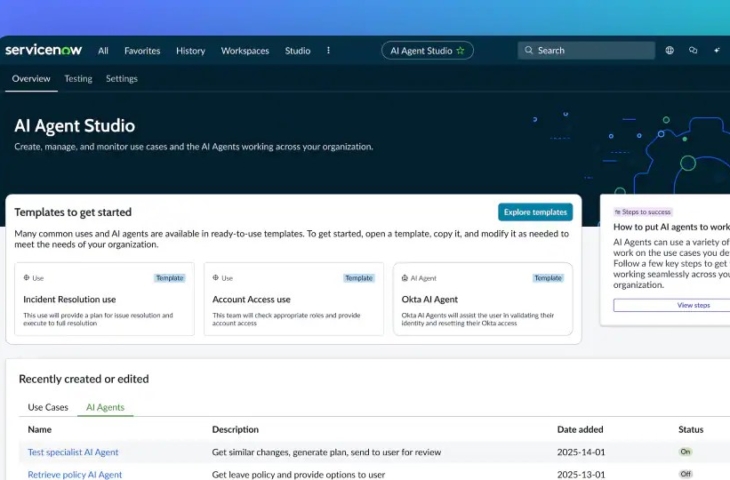730x480 pixels.
Task: Click the Use icon on Account Access card
Action: click(x=216, y=277)
